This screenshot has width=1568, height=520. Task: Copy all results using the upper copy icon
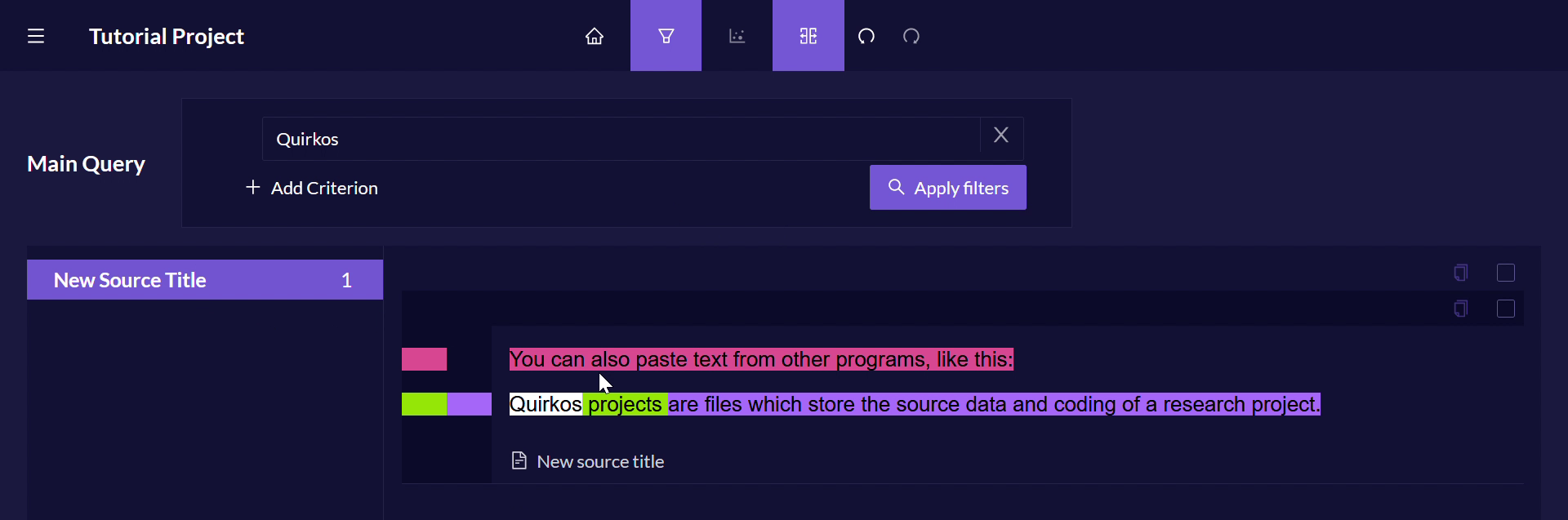tap(1461, 273)
